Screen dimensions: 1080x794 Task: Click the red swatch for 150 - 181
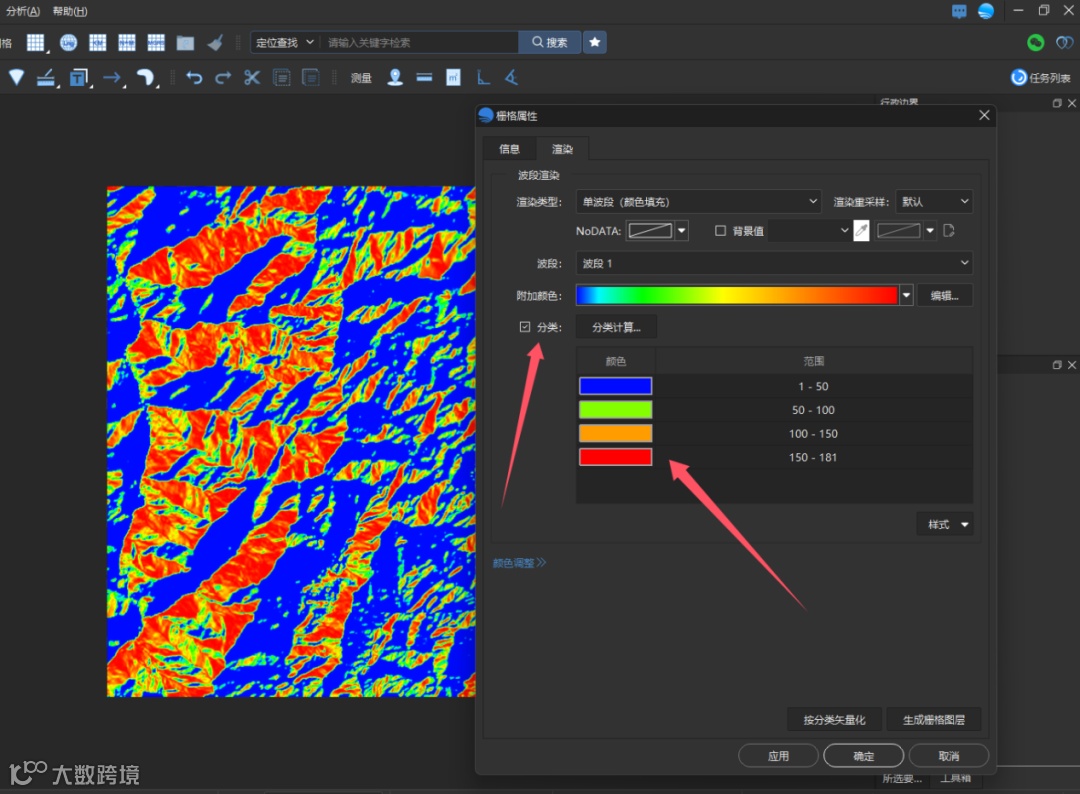point(615,457)
